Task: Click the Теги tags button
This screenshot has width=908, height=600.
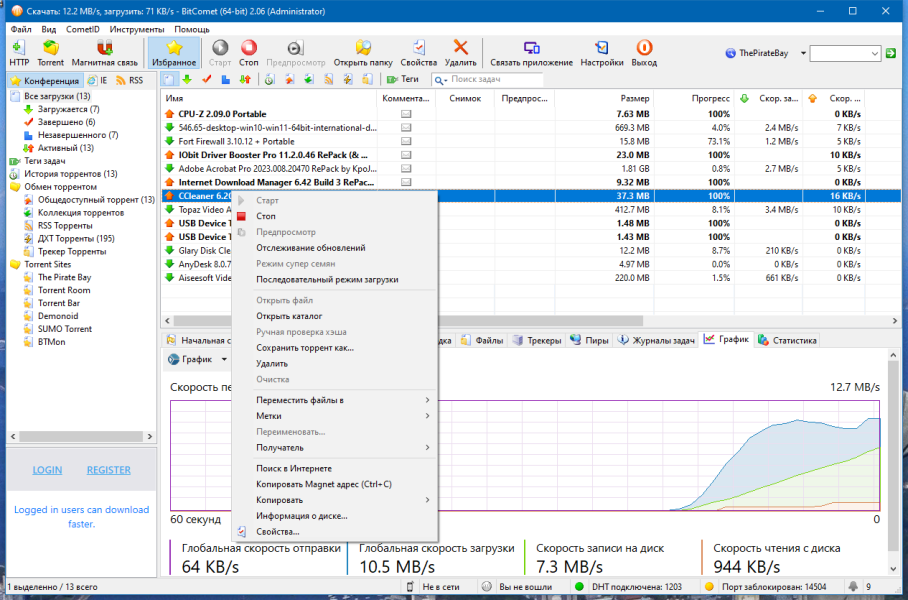Action: tap(402, 79)
